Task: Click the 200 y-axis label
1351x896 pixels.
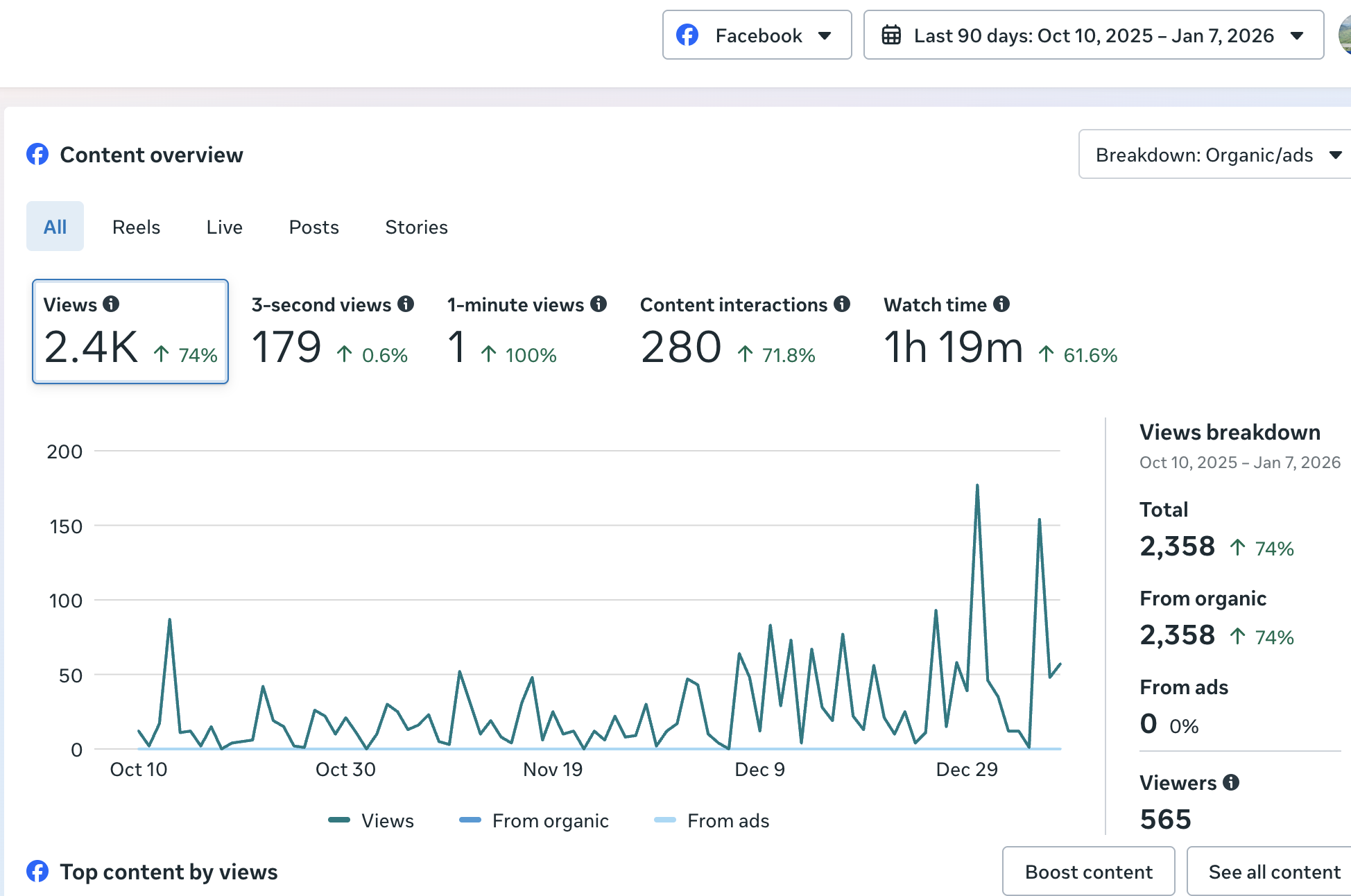Action: (x=64, y=451)
